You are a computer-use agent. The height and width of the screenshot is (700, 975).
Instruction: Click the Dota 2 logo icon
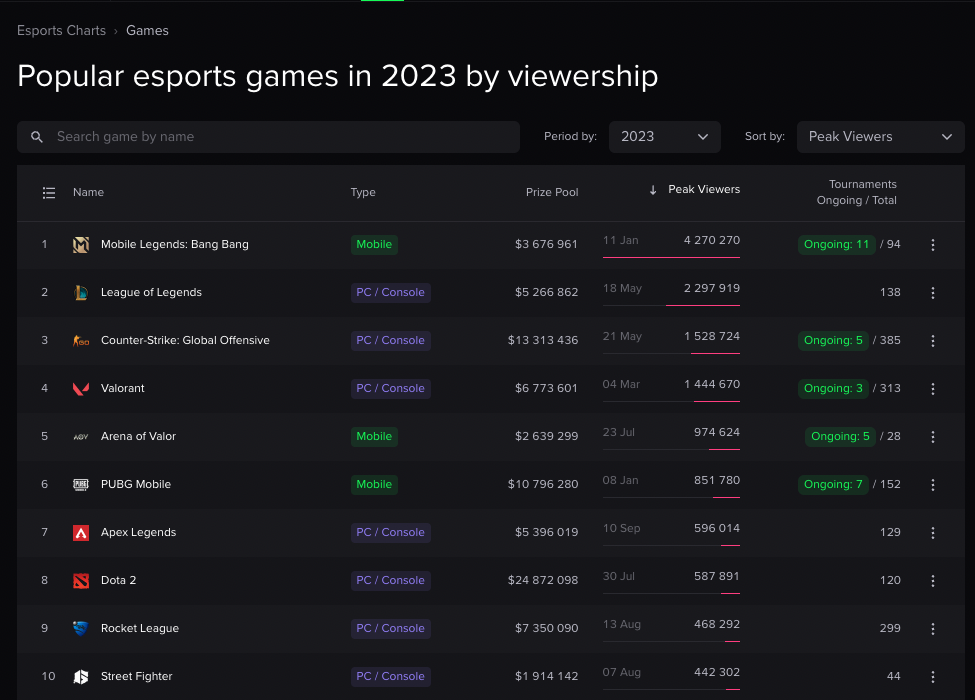[x=81, y=581]
